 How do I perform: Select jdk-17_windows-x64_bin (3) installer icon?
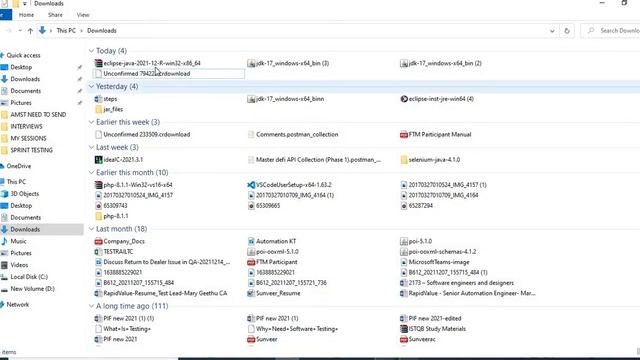pyautogui.click(x=251, y=63)
